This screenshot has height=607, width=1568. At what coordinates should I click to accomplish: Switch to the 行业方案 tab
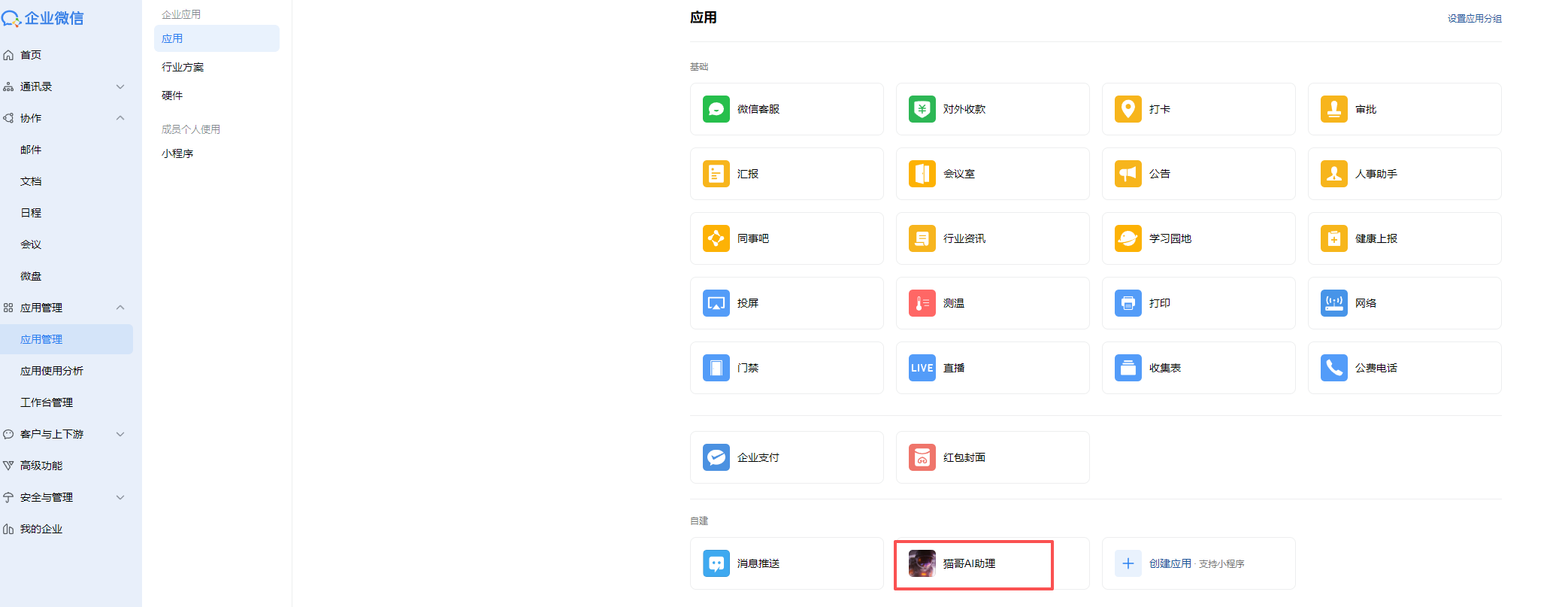(x=183, y=67)
